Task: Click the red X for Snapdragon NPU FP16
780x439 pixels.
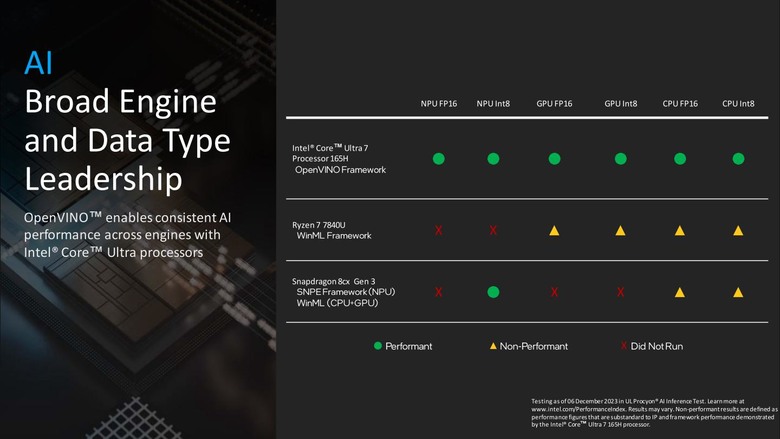Action: click(x=438, y=292)
